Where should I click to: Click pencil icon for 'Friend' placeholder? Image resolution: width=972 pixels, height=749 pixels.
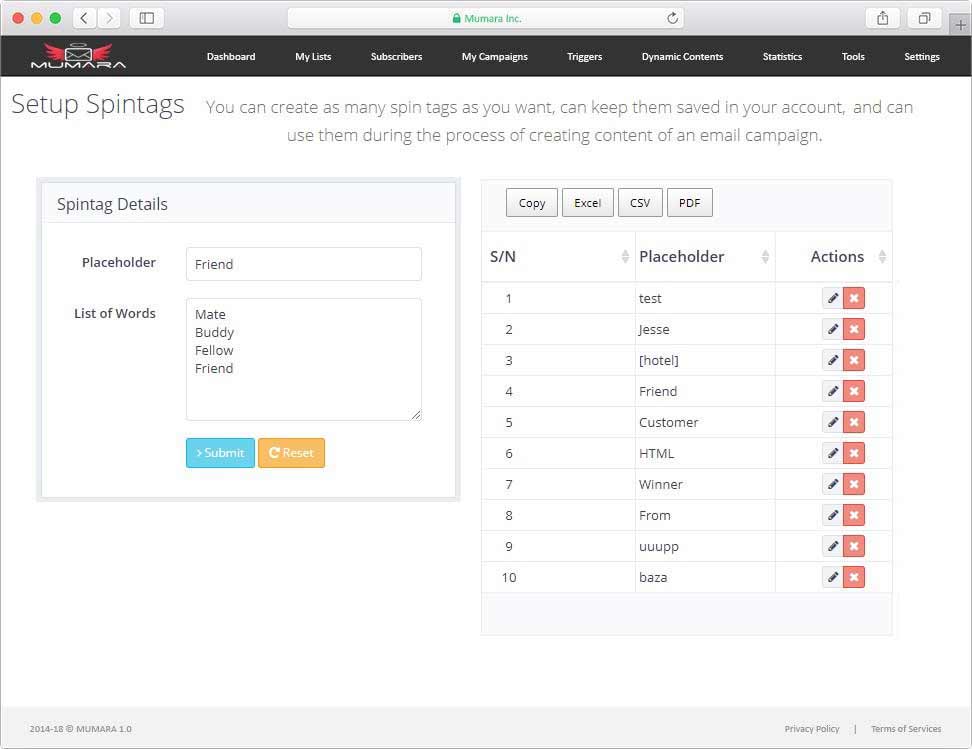[x=832, y=391]
